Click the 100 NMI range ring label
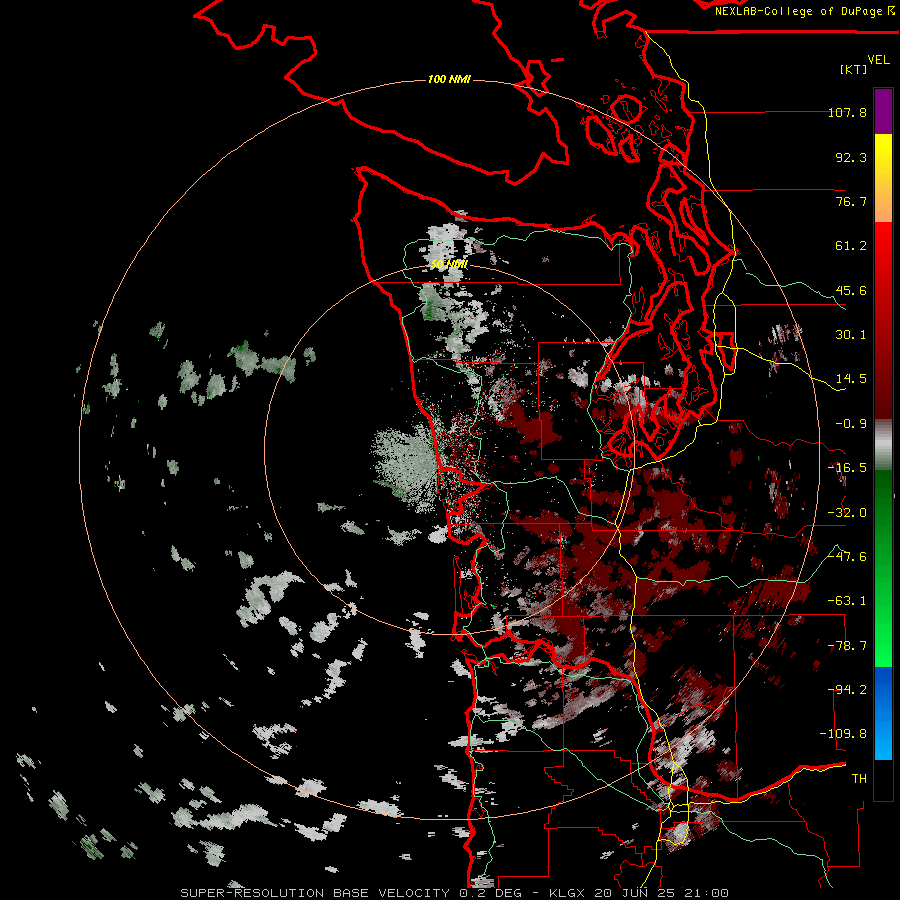900x900 pixels. [449, 79]
